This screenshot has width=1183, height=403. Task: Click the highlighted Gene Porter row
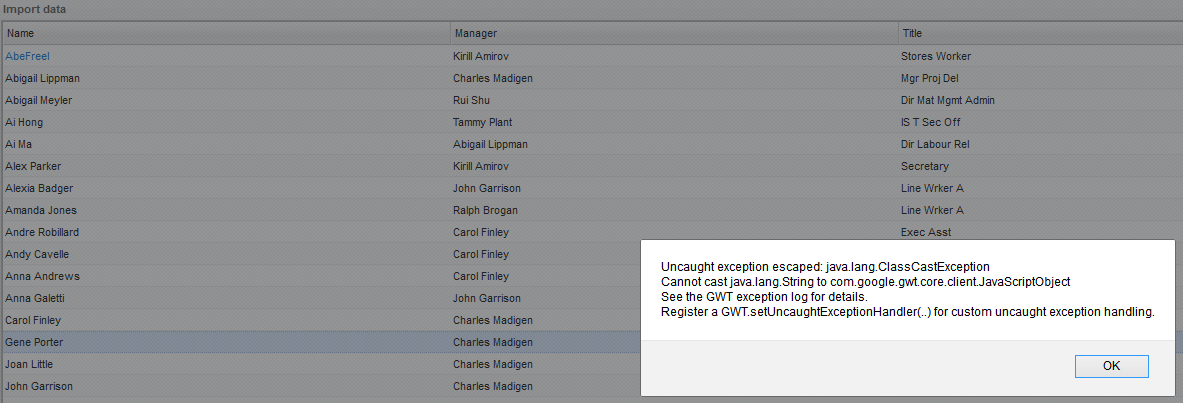34,342
